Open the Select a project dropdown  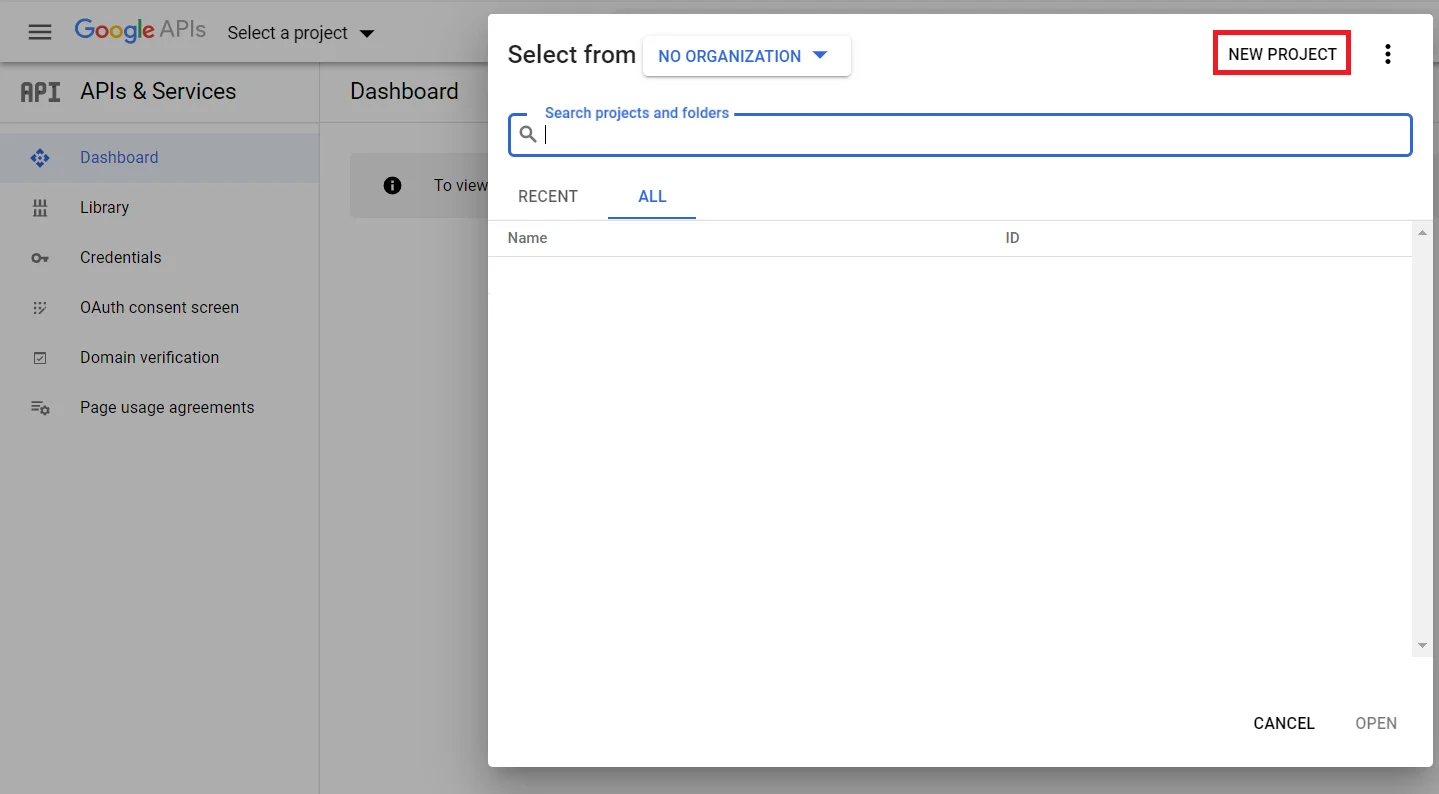click(x=300, y=32)
